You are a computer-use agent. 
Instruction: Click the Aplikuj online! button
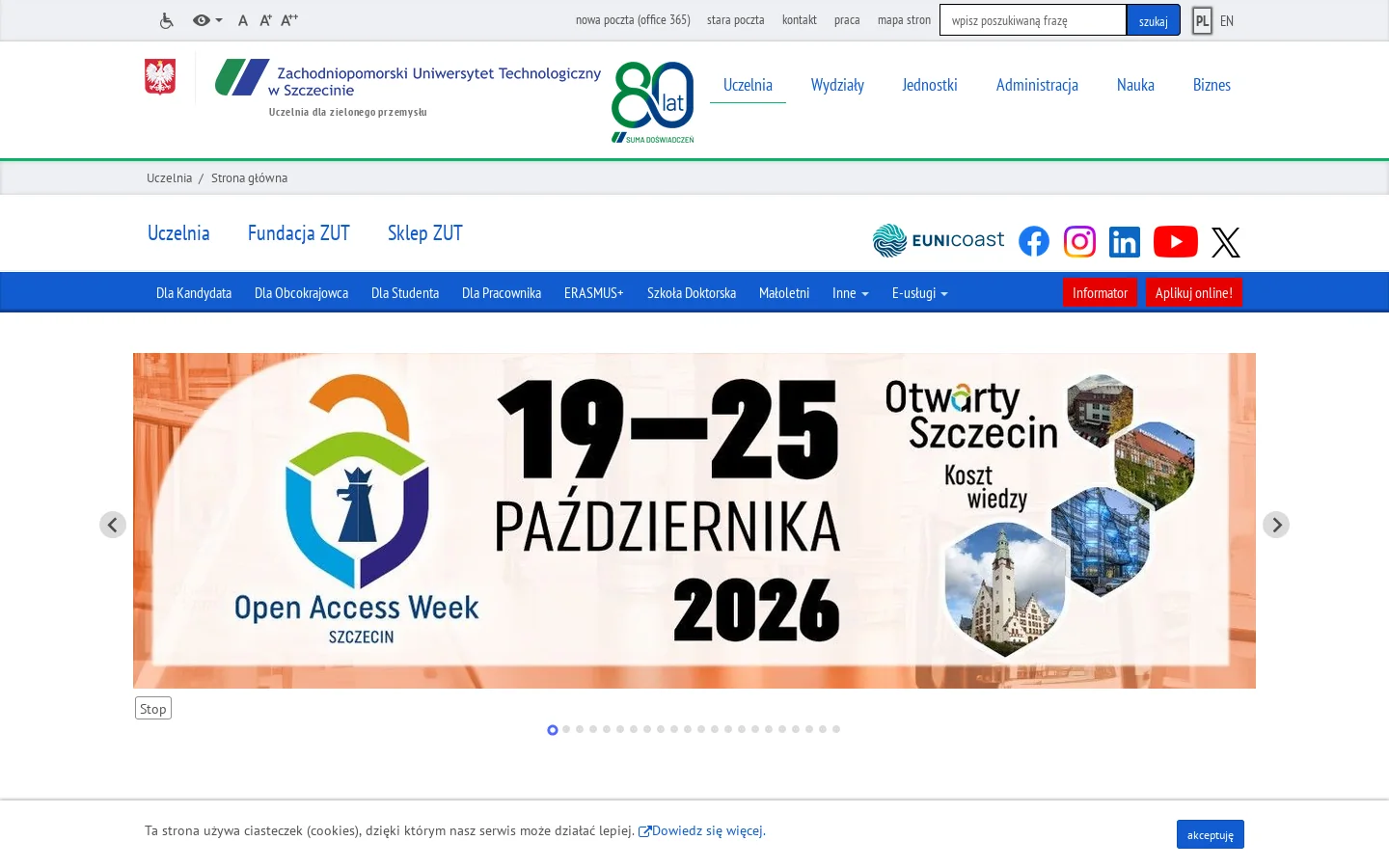[x=1194, y=293]
